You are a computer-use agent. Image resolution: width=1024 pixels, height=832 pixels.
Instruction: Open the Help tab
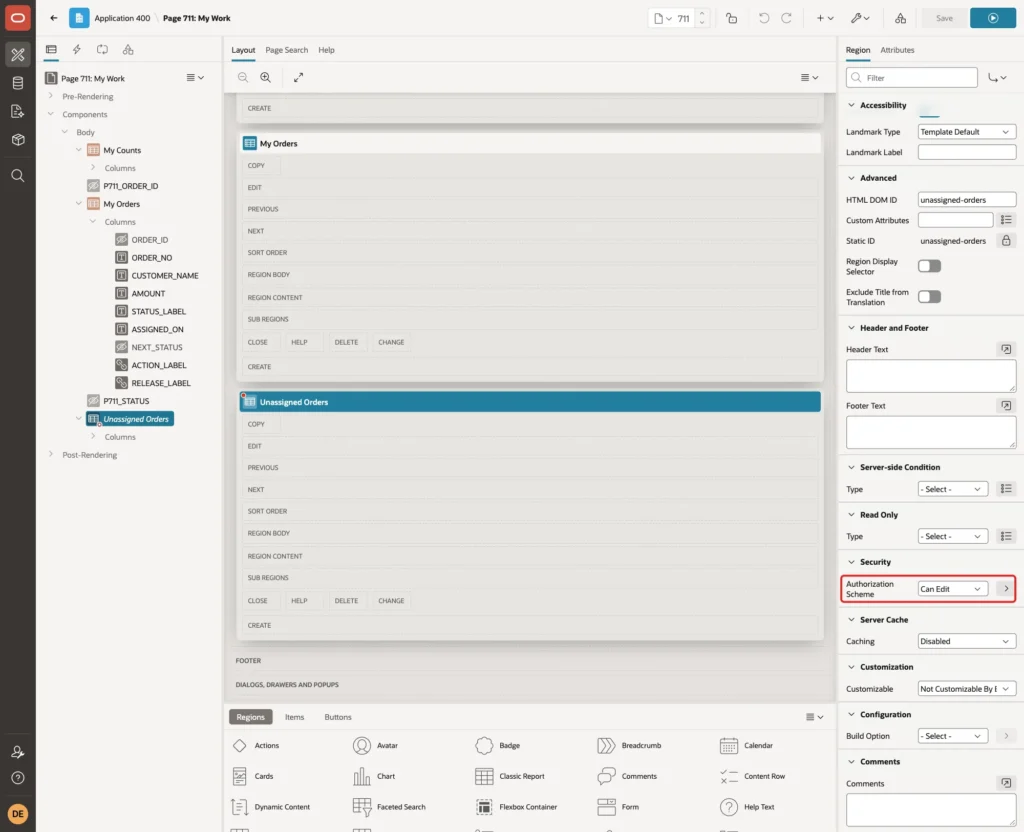click(x=327, y=50)
